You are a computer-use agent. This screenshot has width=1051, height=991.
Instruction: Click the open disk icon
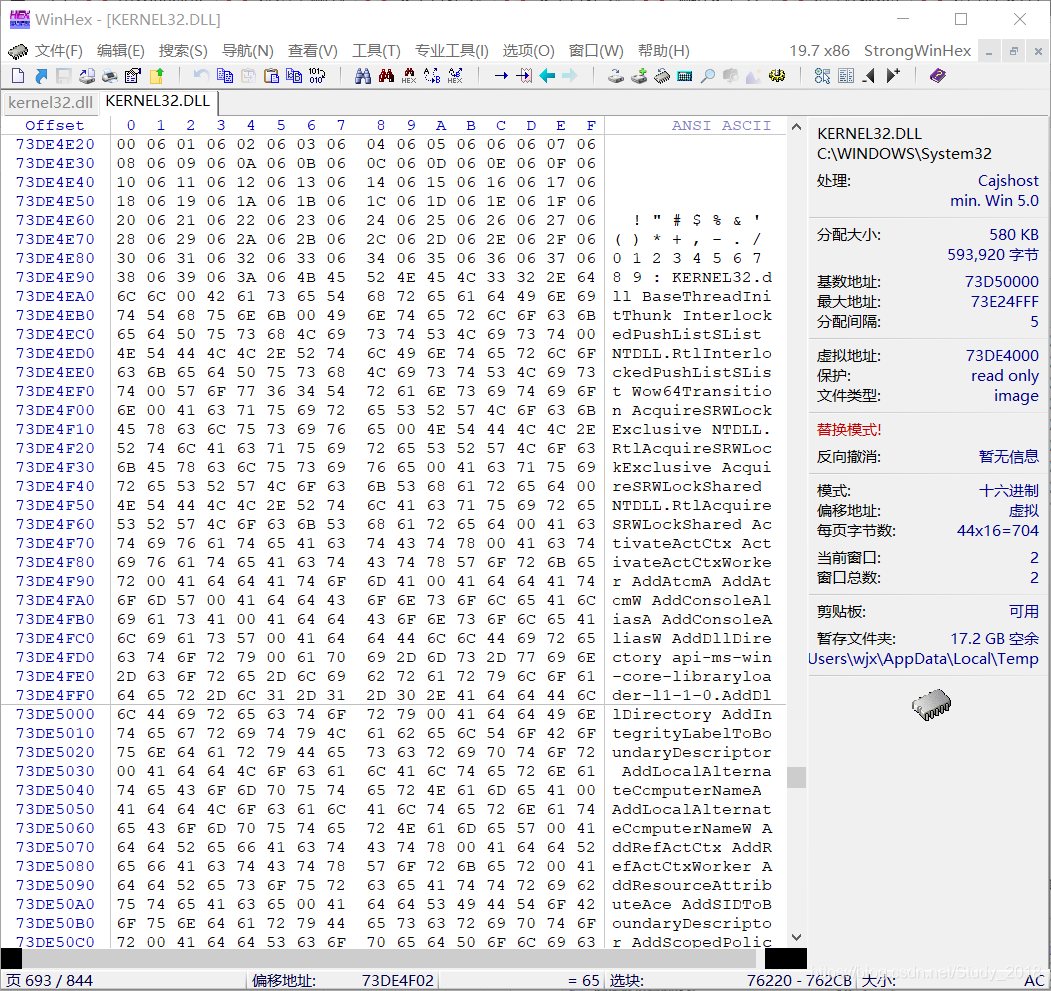click(x=616, y=76)
